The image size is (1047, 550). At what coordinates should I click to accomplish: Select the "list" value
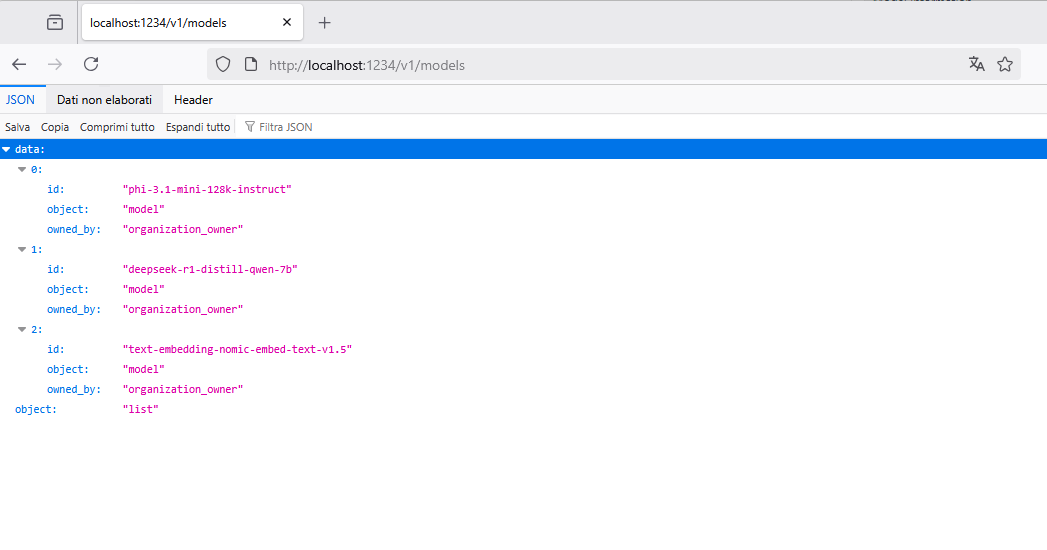140,409
